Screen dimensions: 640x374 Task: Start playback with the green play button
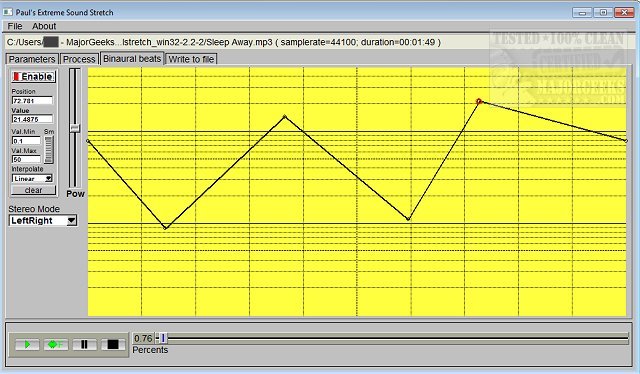[27, 345]
